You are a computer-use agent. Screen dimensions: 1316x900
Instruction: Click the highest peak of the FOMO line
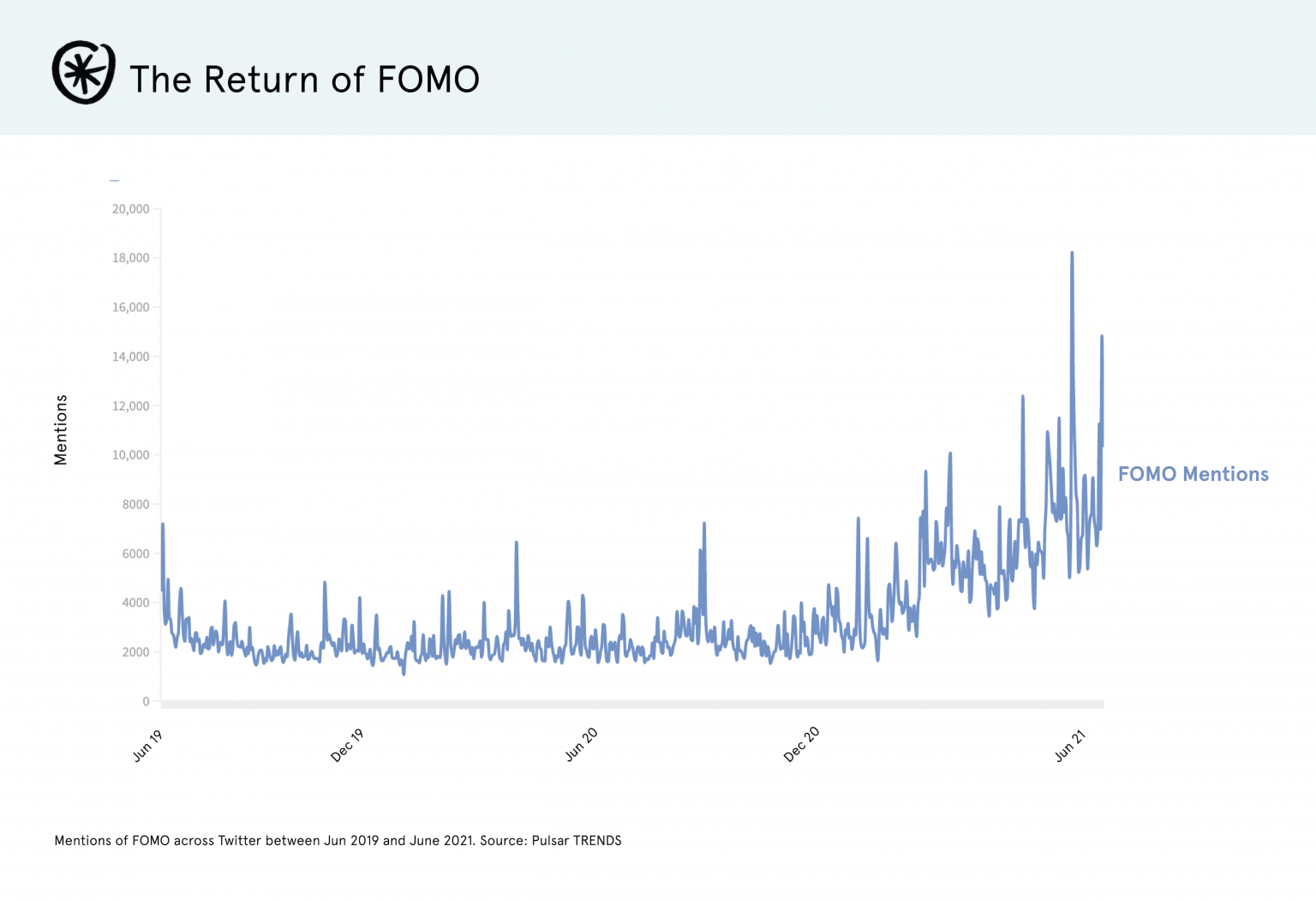pyautogui.click(x=1072, y=254)
